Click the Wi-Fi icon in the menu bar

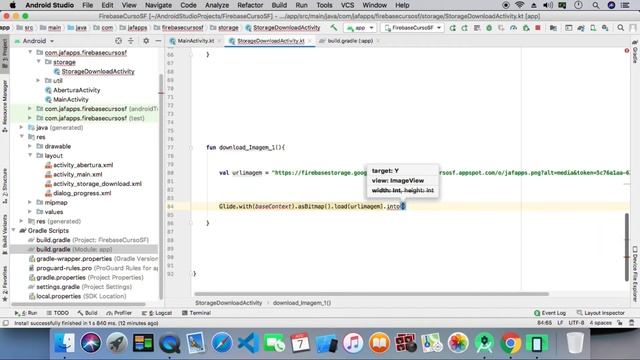coord(519,5)
